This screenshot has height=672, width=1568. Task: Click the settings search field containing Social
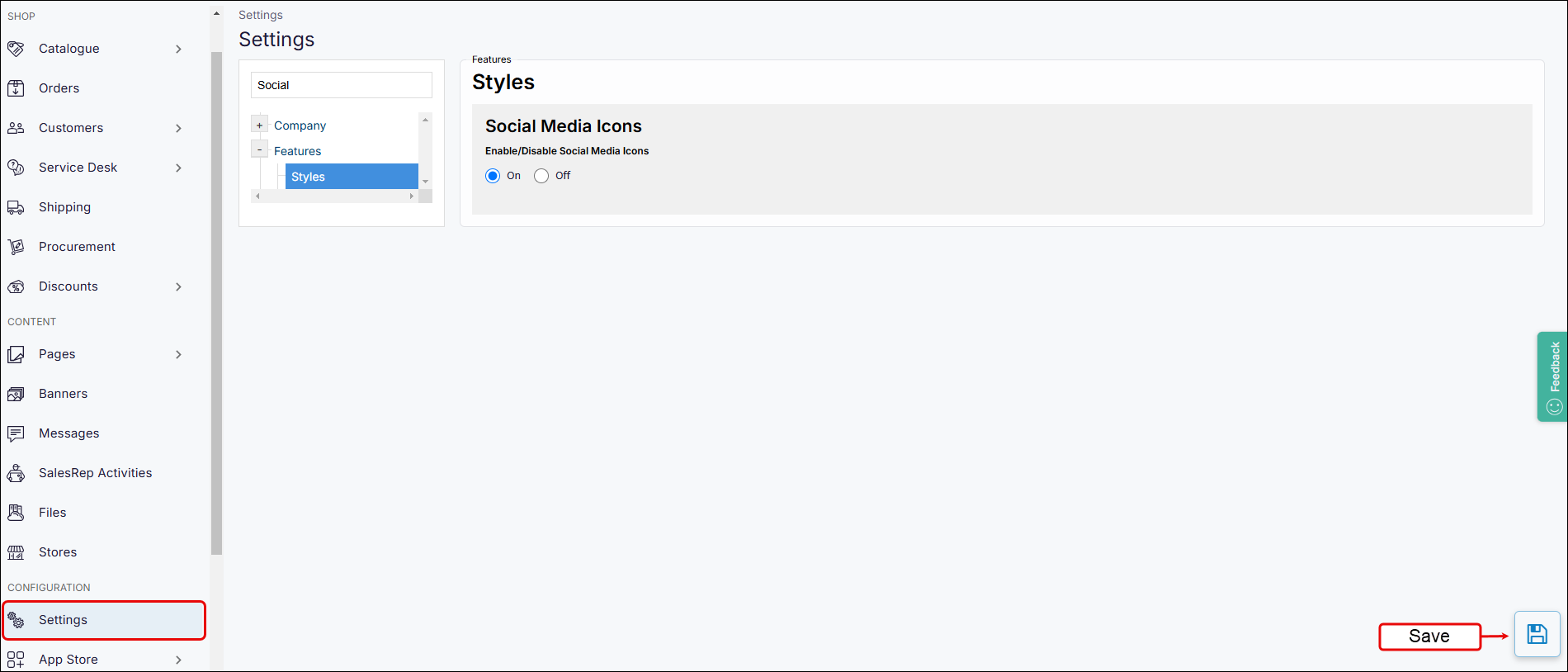click(341, 85)
